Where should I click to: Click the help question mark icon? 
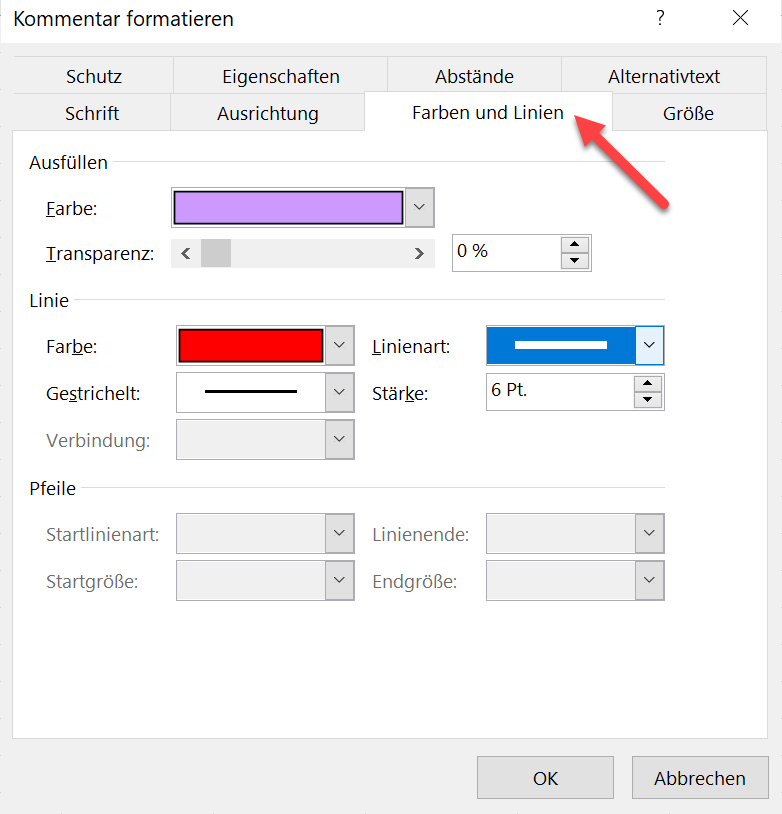pyautogui.click(x=660, y=18)
